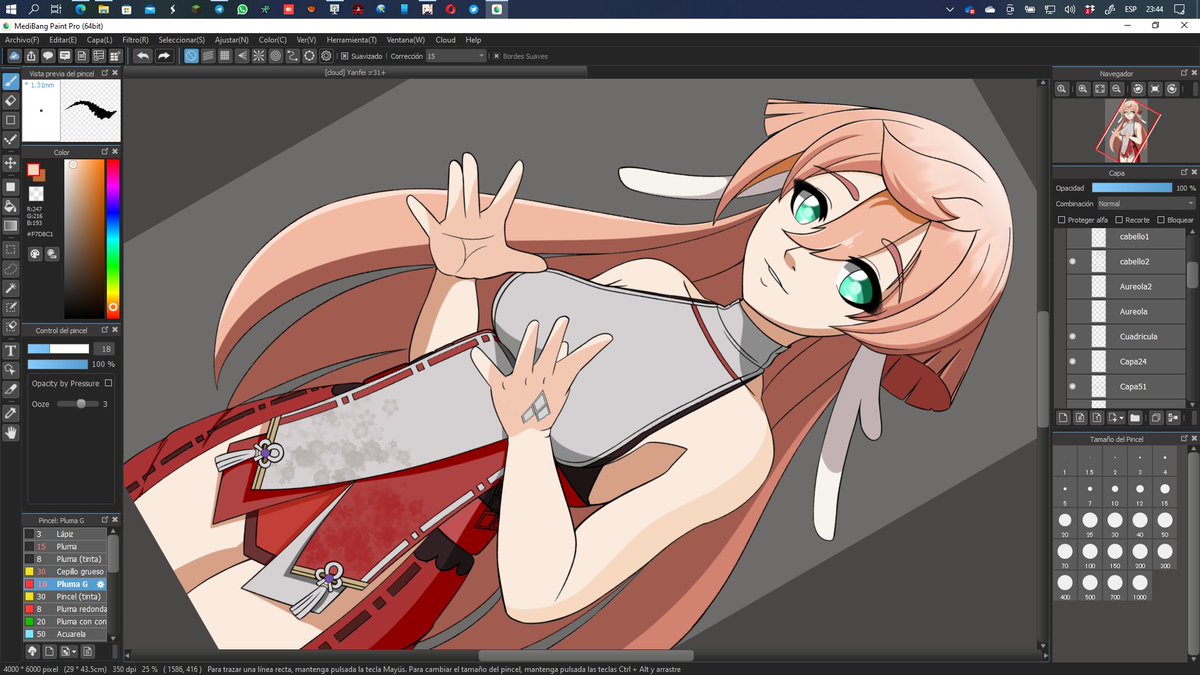Select the Gradient tool
The width and height of the screenshot is (1200, 675).
point(11,226)
